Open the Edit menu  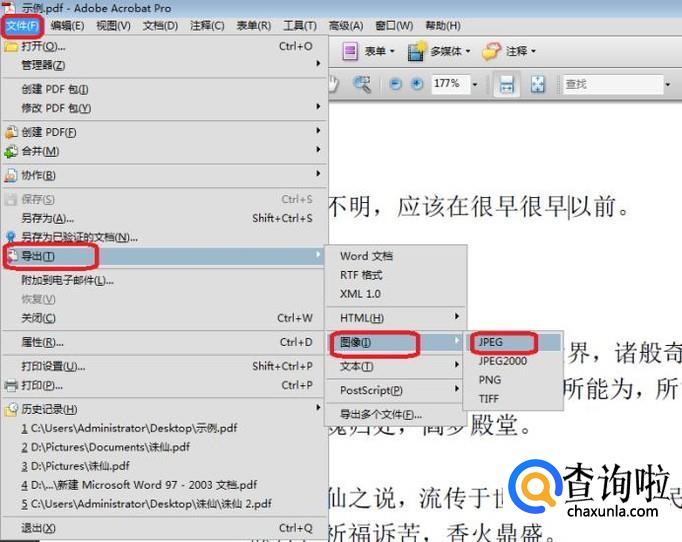point(67,26)
